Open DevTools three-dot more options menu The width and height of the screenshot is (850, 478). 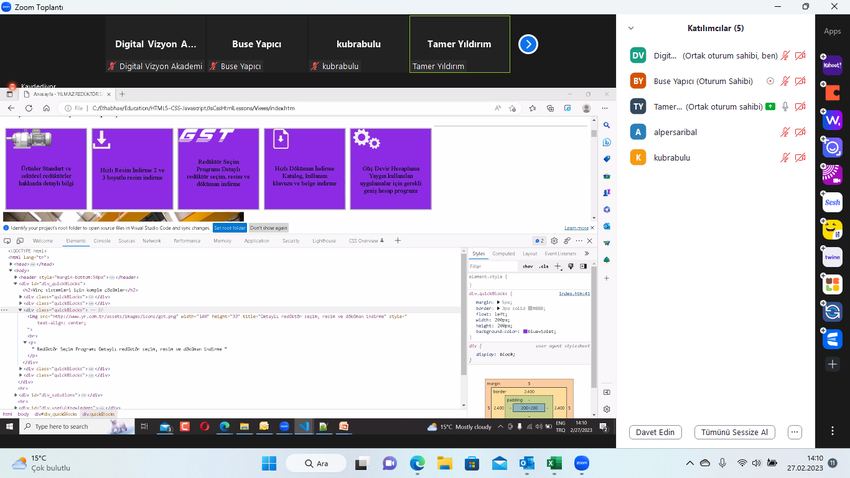[579, 241]
